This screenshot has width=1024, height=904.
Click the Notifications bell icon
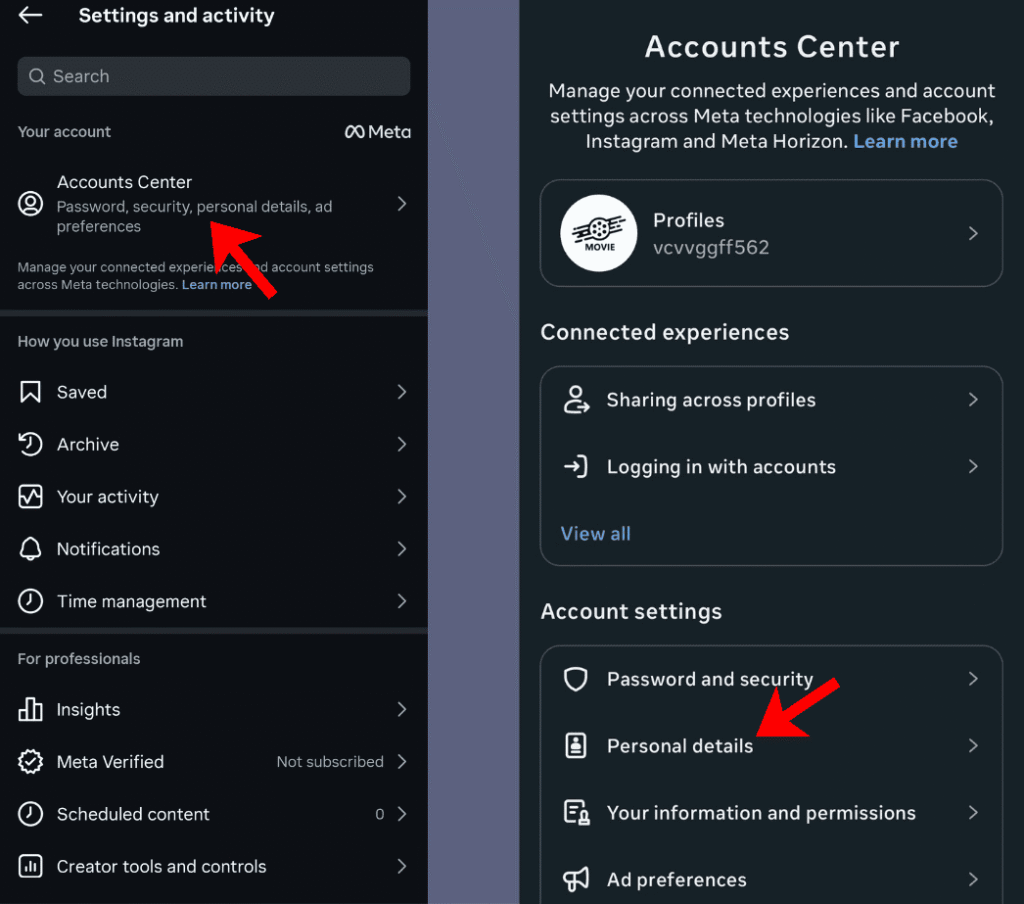click(31, 549)
